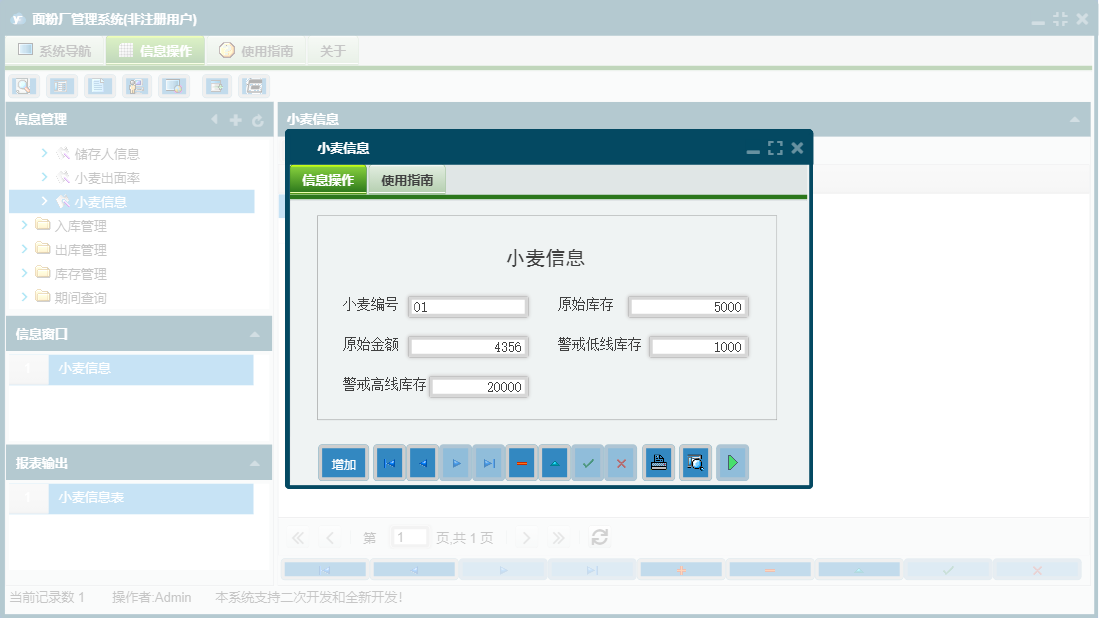The height and width of the screenshot is (618, 1099).
Task: Click the green run arrow in the dialog
Action: point(732,462)
